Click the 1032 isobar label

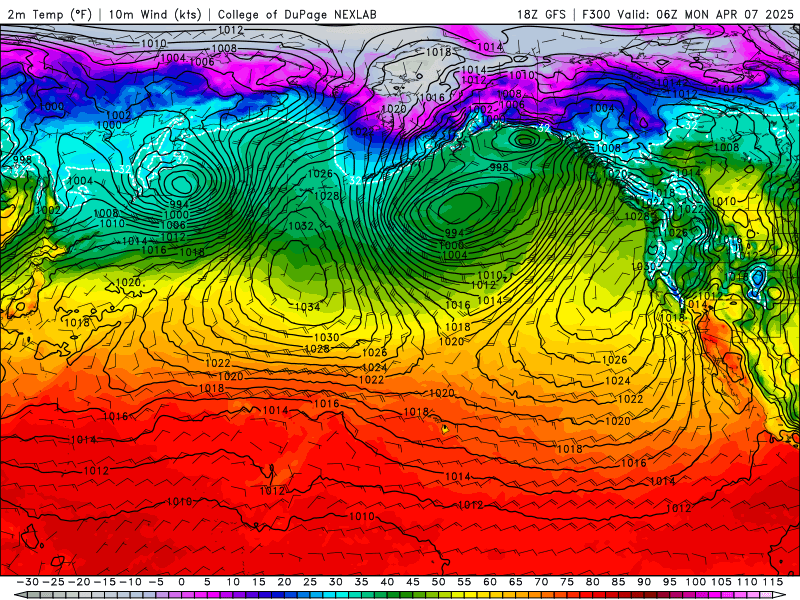click(x=301, y=226)
